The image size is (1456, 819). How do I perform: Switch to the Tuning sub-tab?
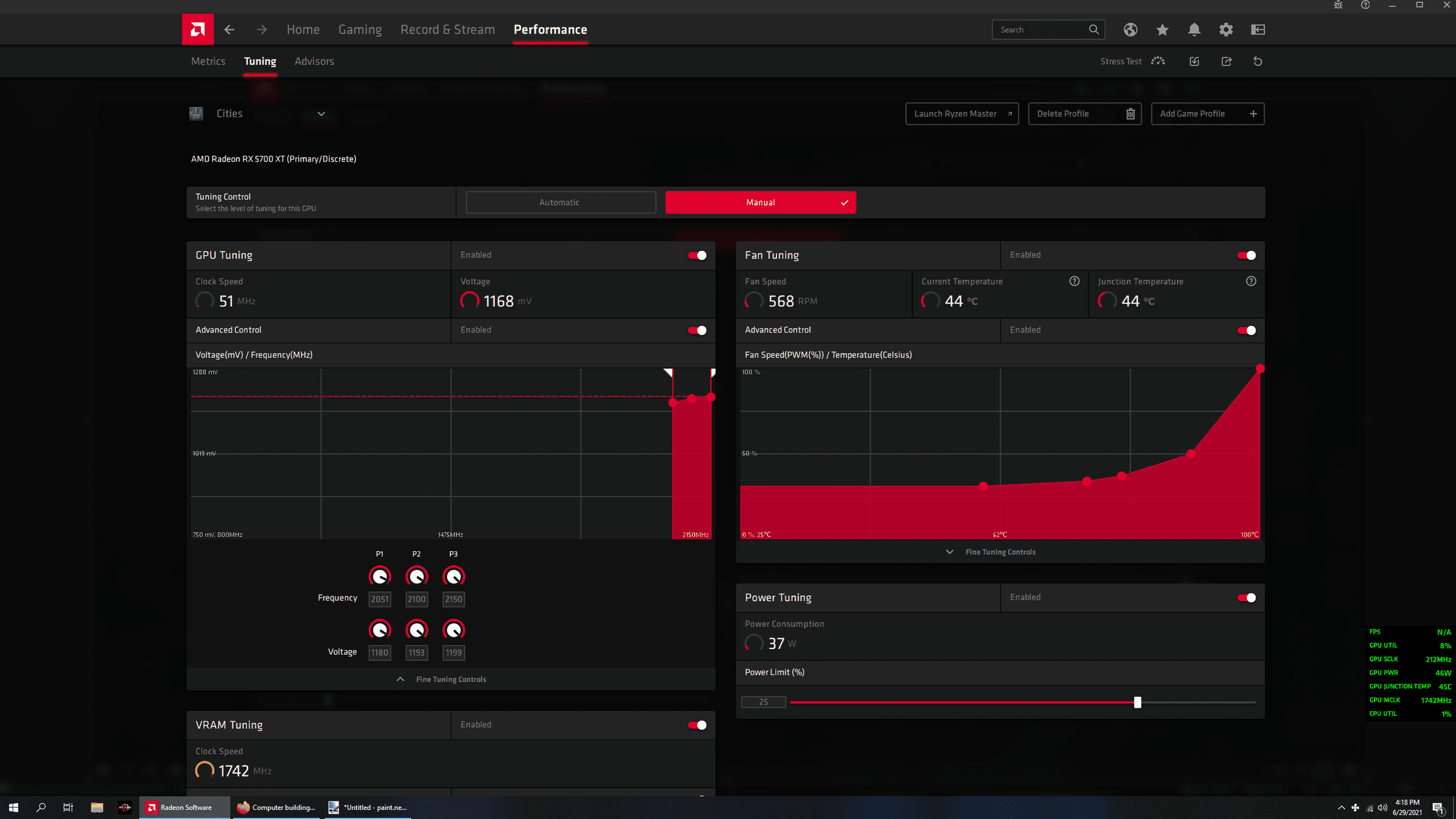tap(260, 61)
